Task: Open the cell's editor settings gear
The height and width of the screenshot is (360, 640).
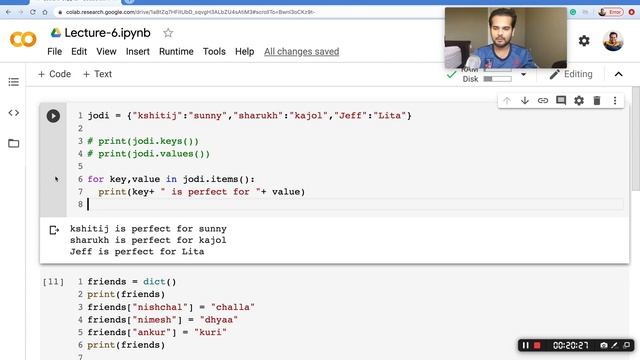Action: [x=579, y=100]
